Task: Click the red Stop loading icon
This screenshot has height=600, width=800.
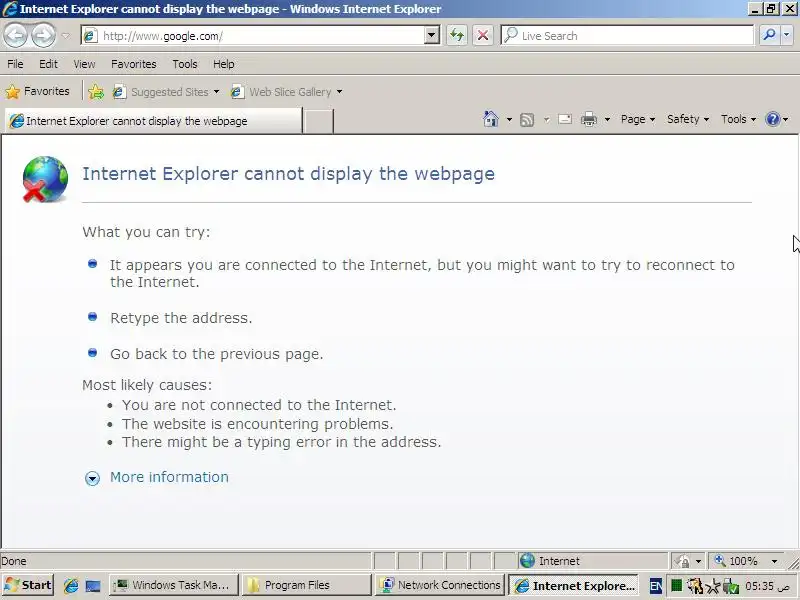Action: 483,36
